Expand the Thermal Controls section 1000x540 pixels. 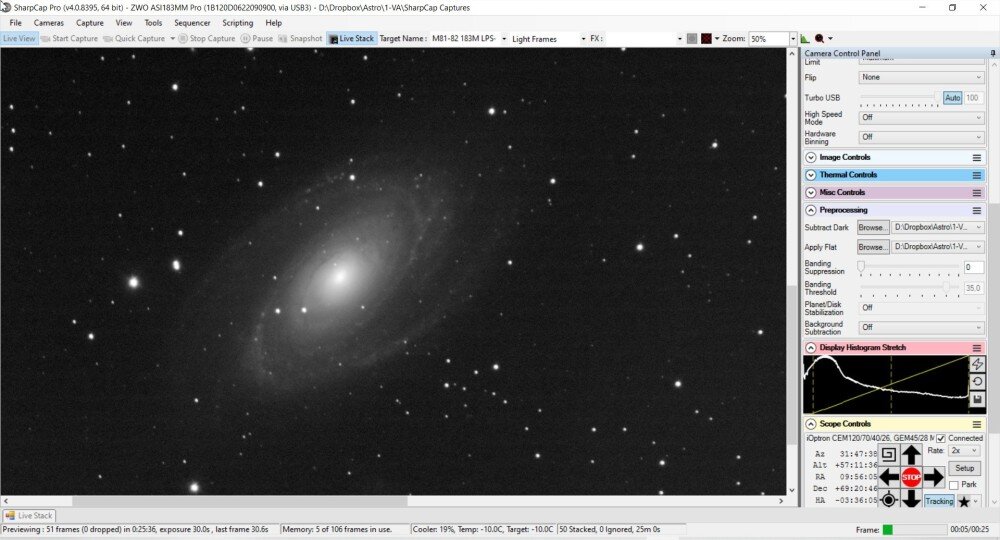(811, 175)
